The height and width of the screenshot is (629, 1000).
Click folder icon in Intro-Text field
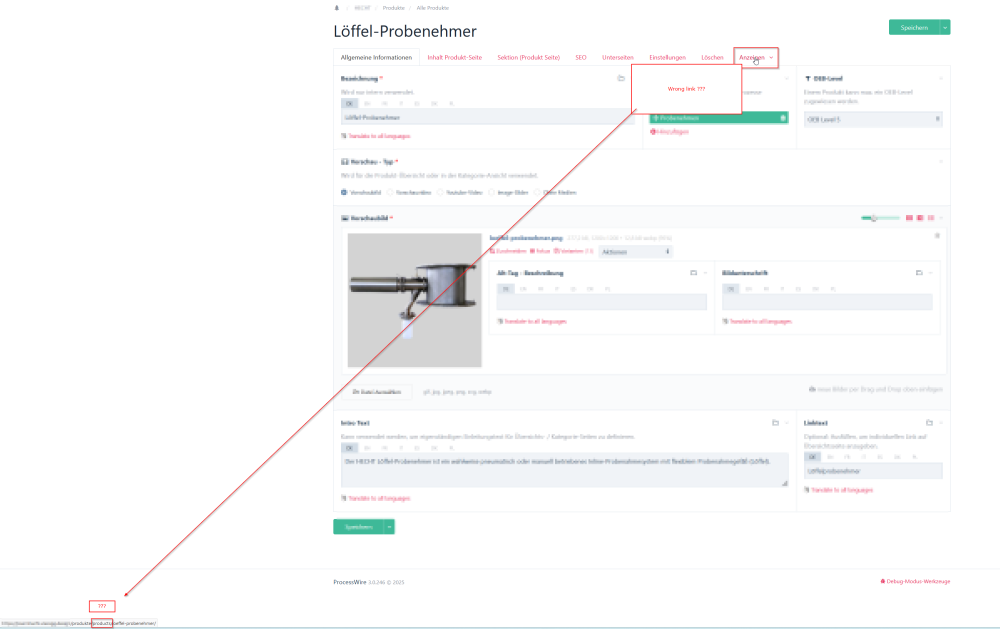pyautogui.click(x=774, y=423)
